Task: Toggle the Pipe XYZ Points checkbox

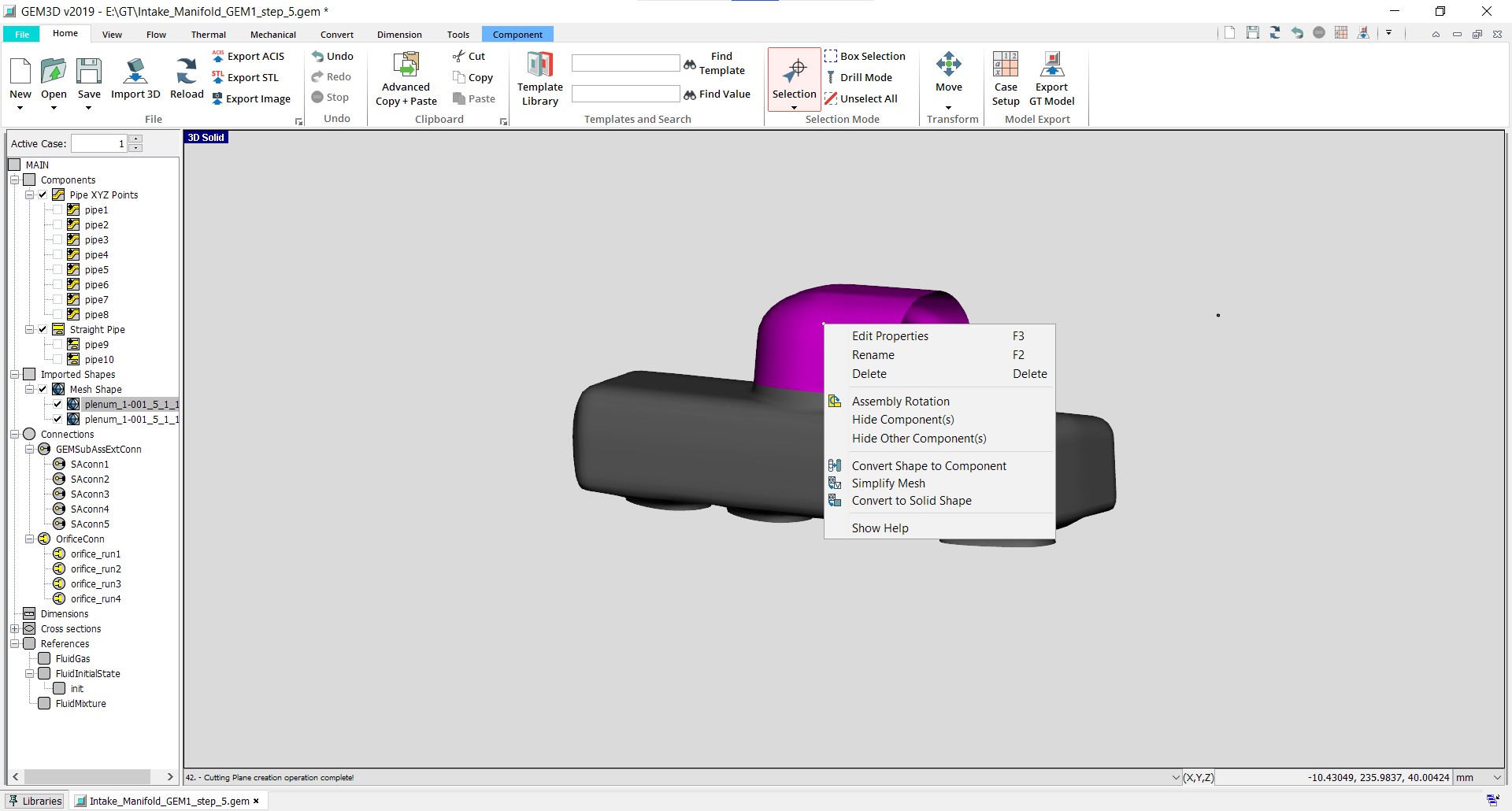Action: (x=43, y=194)
